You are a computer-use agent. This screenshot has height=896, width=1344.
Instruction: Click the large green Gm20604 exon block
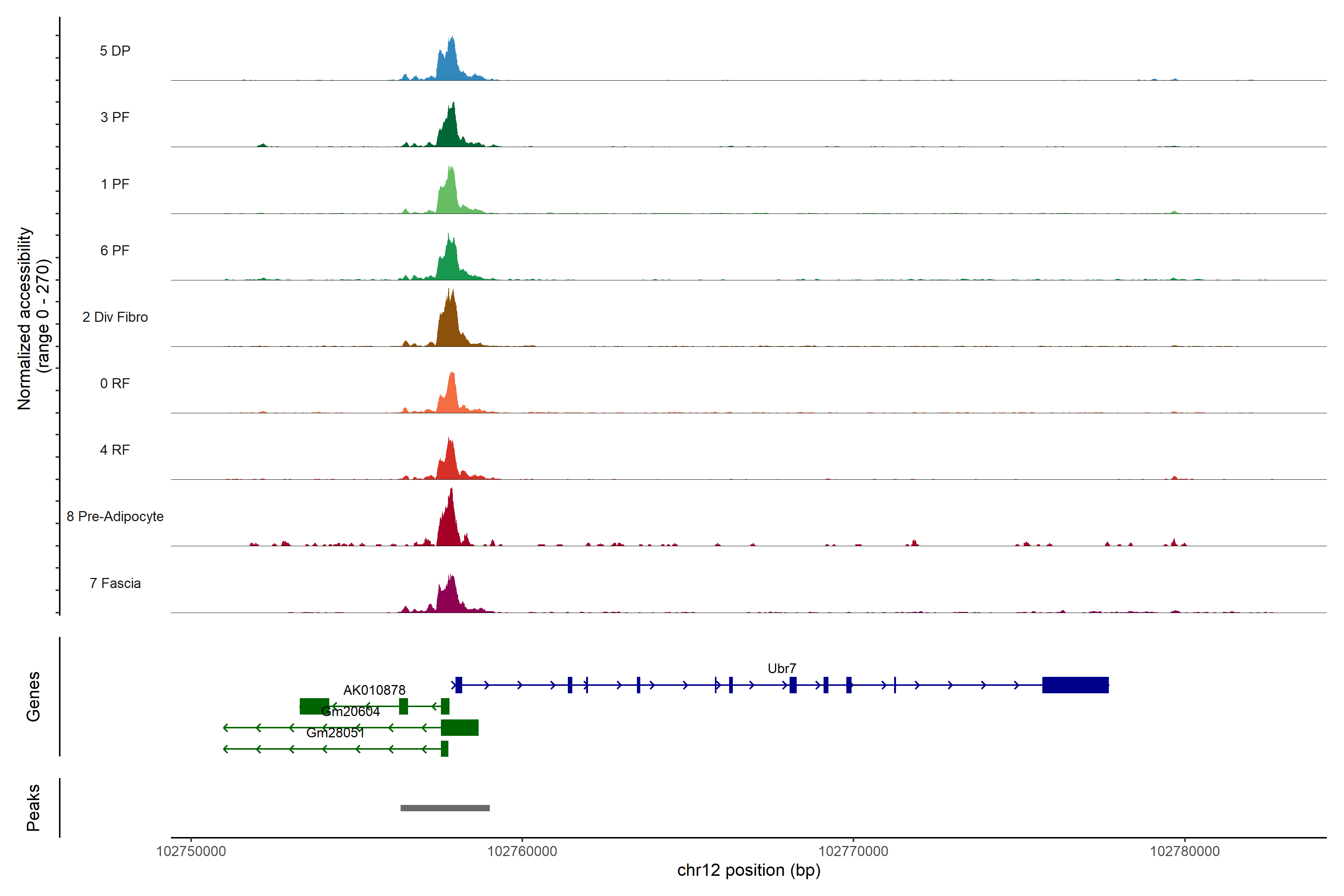pos(460,727)
